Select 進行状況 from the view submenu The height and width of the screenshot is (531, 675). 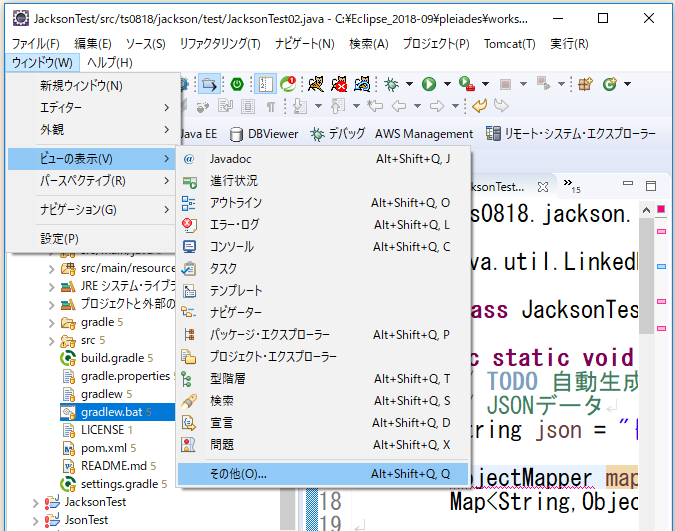(323, 181)
